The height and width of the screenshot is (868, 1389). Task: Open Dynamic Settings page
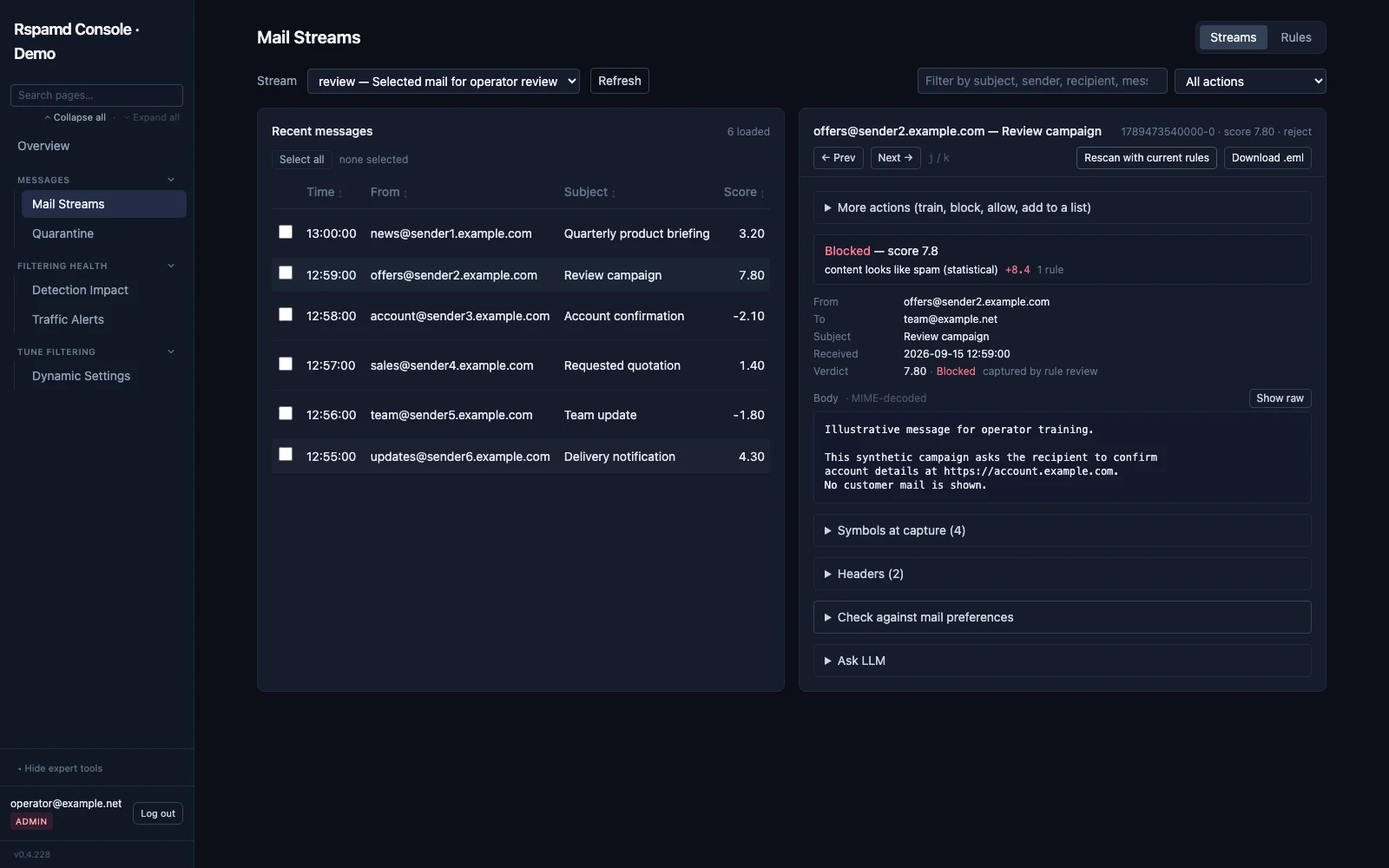[x=104, y=376]
